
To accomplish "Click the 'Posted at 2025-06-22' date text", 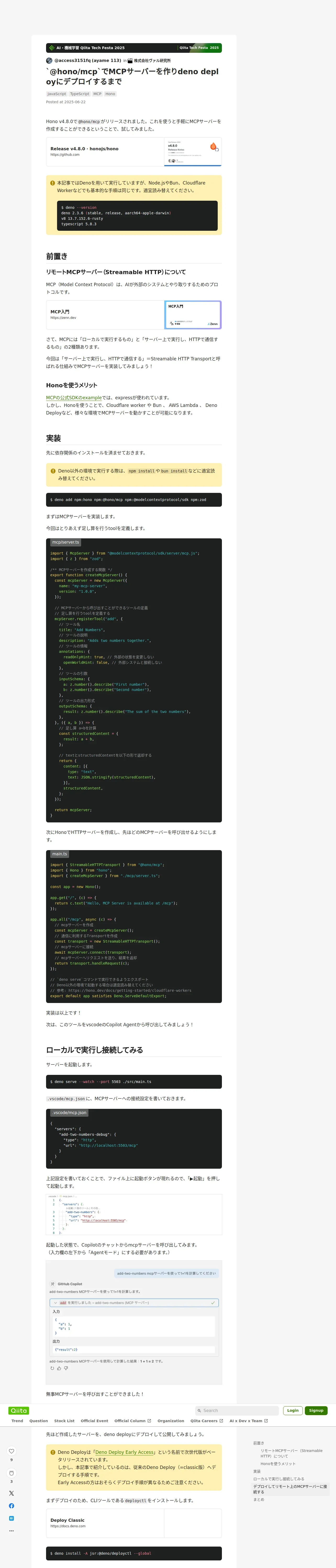I will click(66, 102).
